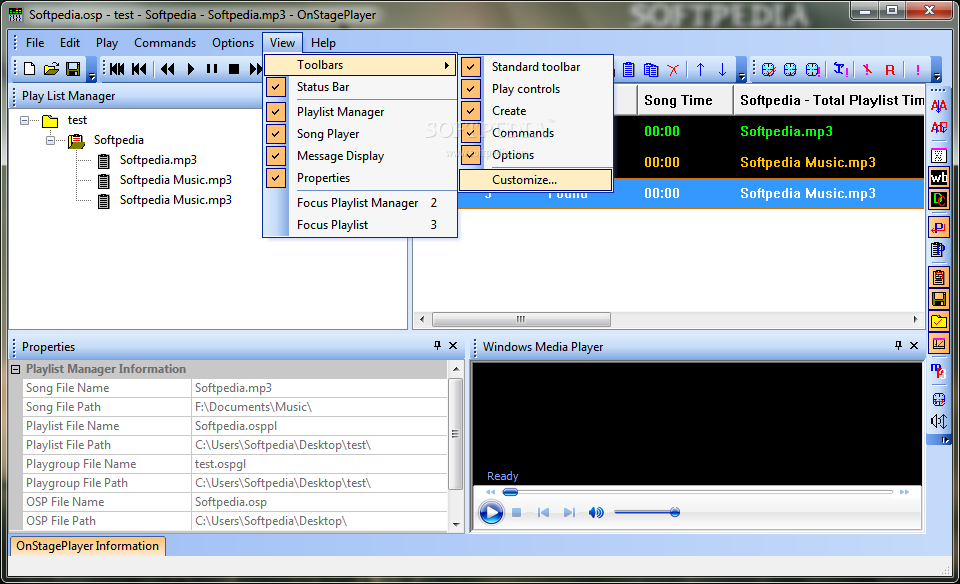Toggle Message Display in View menu
Screen dimensions: 960x584
point(361,155)
